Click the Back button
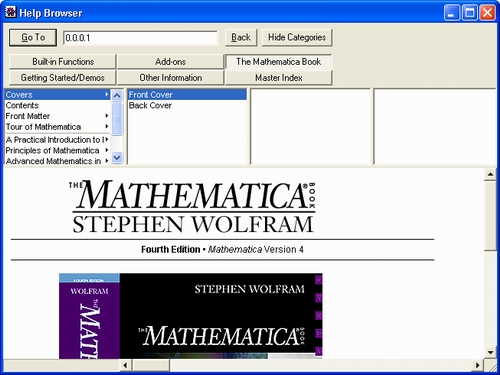This screenshot has width=500, height=375. tap(241, 37)
